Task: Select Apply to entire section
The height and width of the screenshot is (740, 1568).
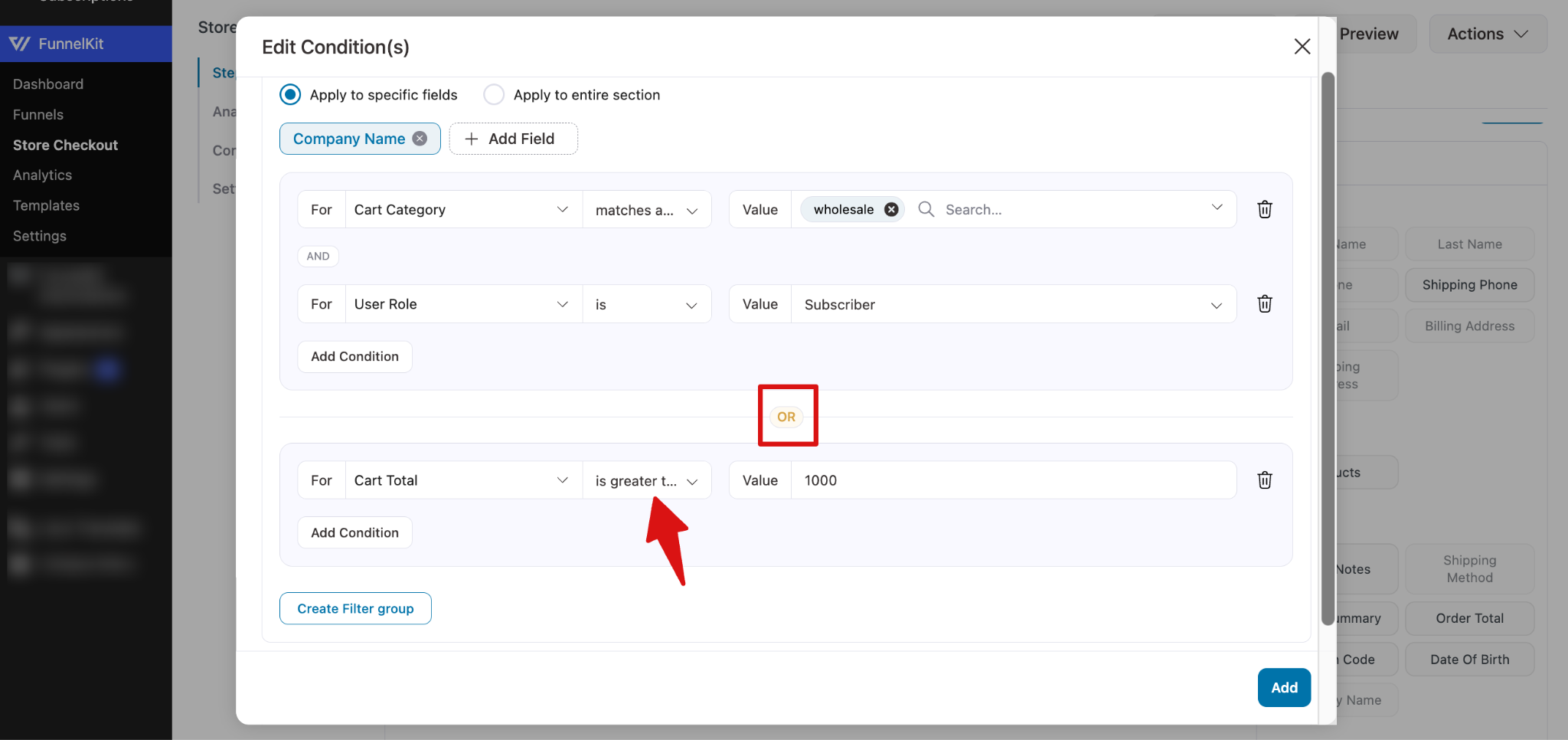Action: [494, 94]
